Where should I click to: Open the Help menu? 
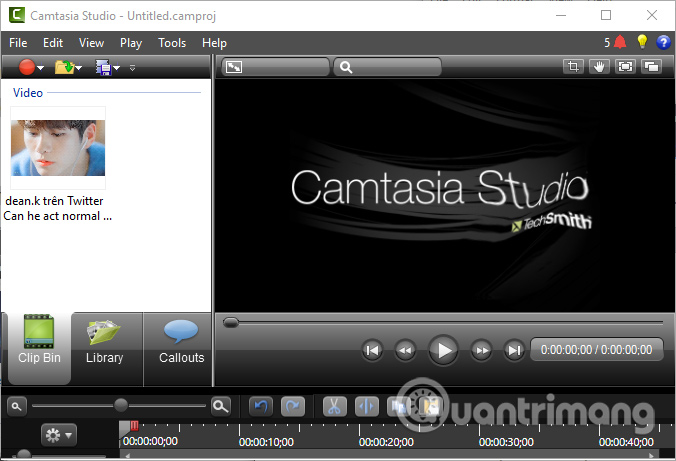[x=214, y=43]
